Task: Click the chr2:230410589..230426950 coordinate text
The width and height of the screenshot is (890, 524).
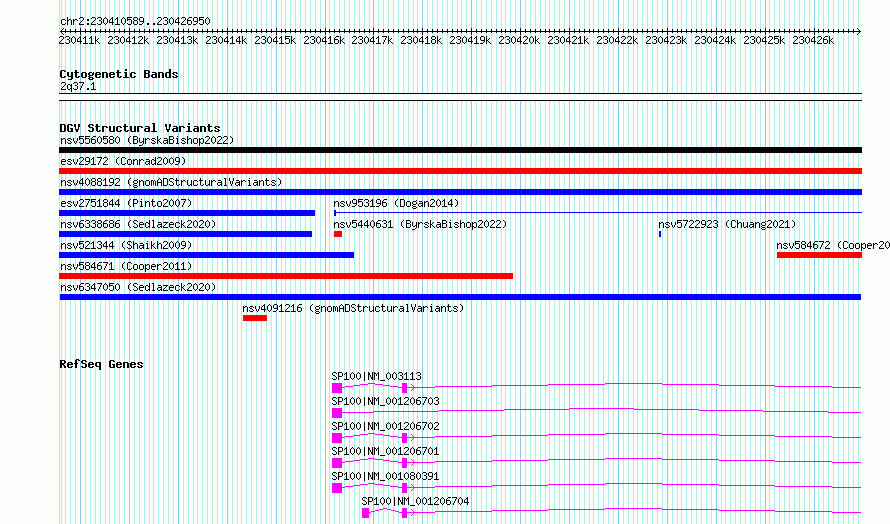Action: click(x=135, y=21)
